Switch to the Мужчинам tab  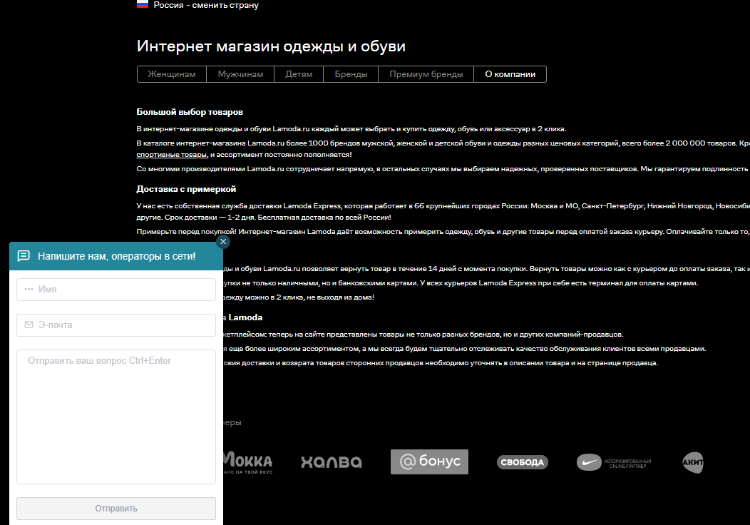[241, 74]
